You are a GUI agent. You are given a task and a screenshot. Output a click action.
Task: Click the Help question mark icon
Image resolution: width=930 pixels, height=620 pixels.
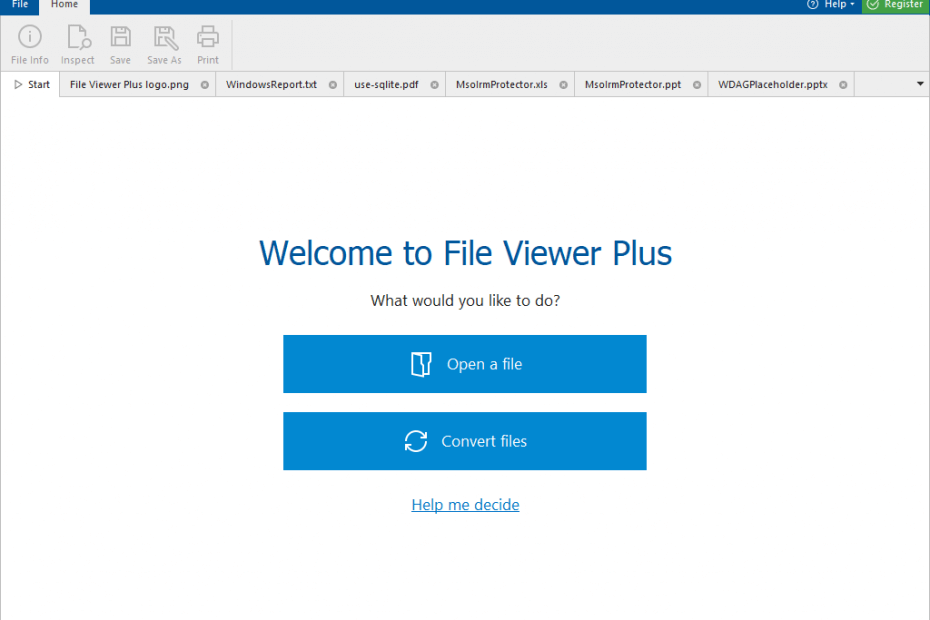pyautogui.click(x=810, y=4)
